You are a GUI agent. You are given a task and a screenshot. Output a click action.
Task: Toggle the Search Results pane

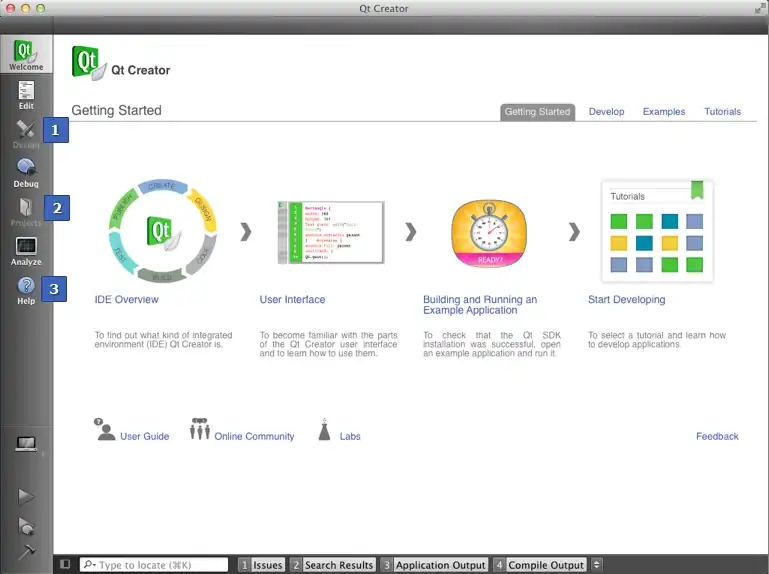pyautogui.click(x=332, y=565)
